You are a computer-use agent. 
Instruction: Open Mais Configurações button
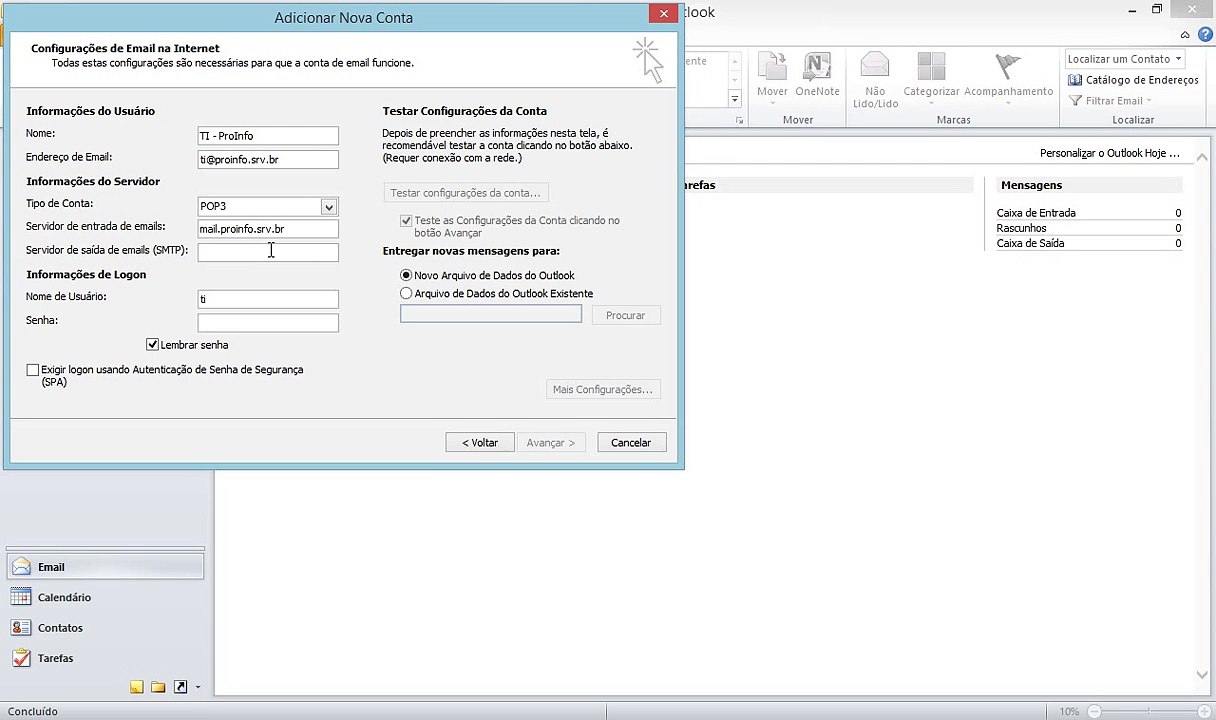click(x=602, y=390)
